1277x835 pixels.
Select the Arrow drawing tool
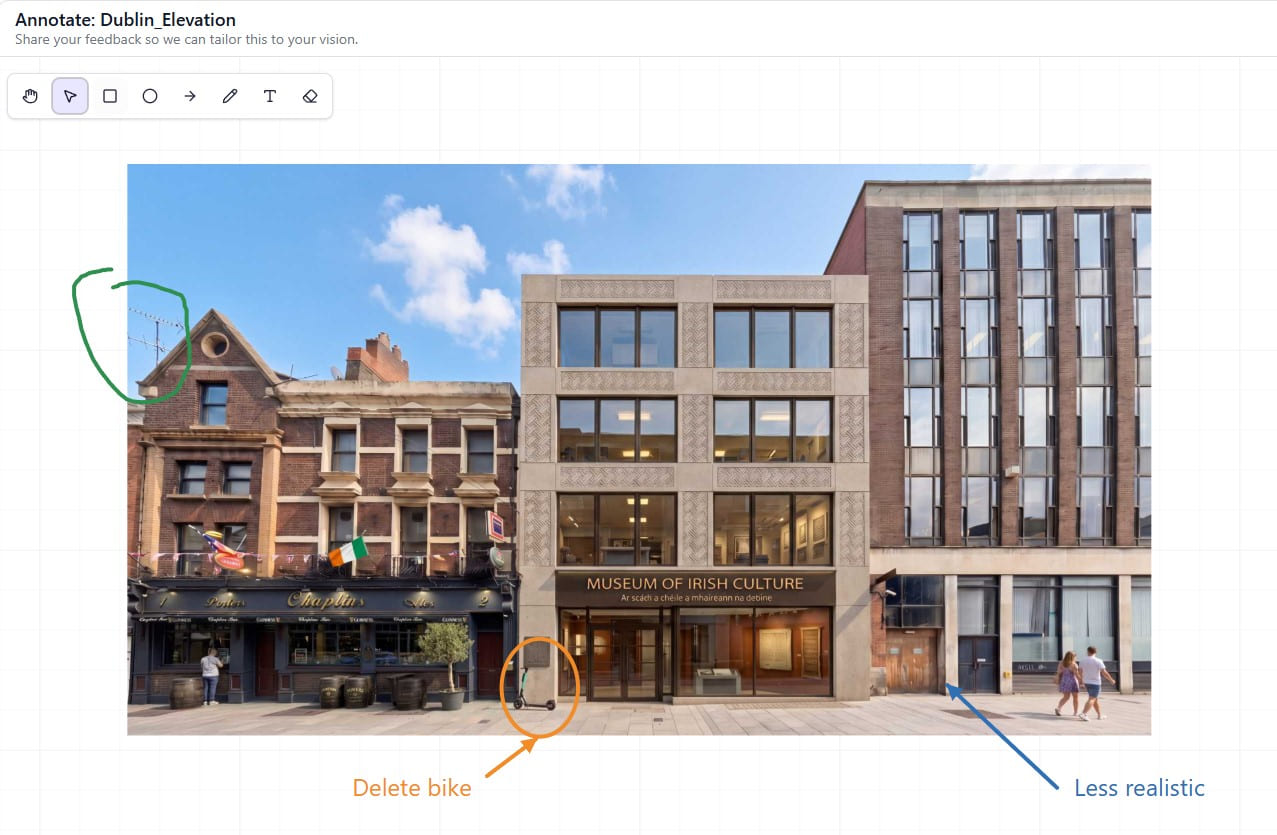(190, 96)
